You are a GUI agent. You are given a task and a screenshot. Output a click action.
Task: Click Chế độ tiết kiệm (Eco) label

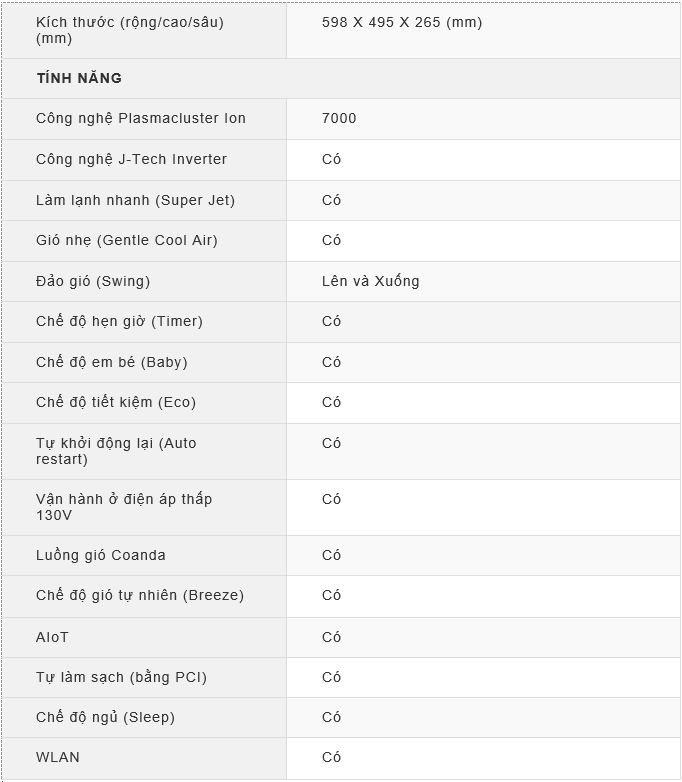click(x=116, y=402)
